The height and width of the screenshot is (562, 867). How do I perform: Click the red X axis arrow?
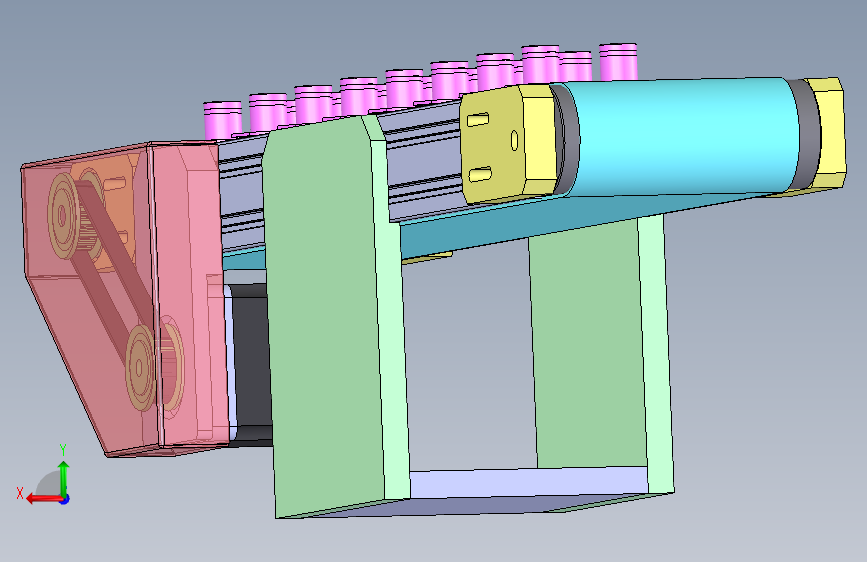tap(43, 499)
